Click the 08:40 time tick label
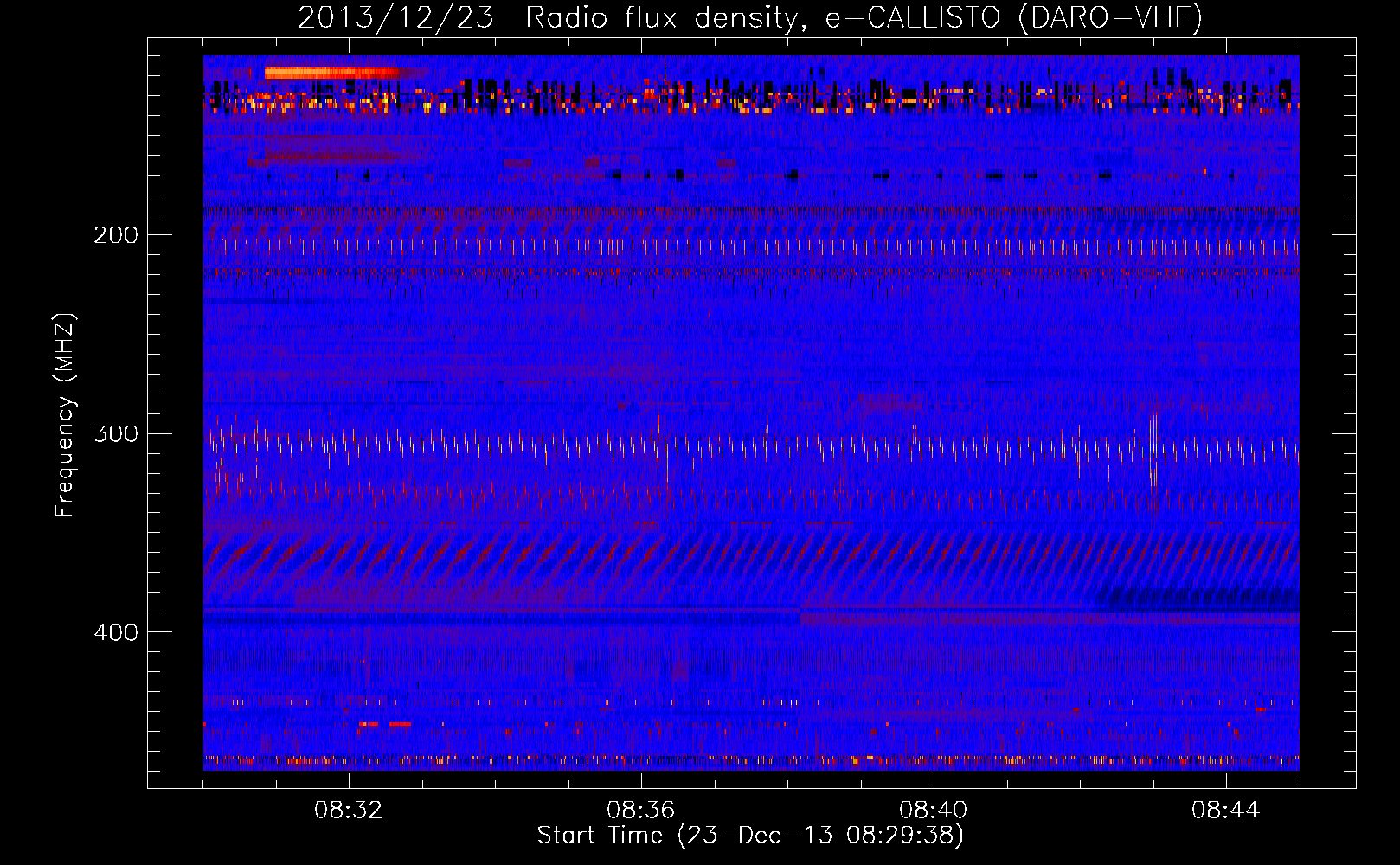The height and width of the screenshot is (865, 1400). pos(933,811)
